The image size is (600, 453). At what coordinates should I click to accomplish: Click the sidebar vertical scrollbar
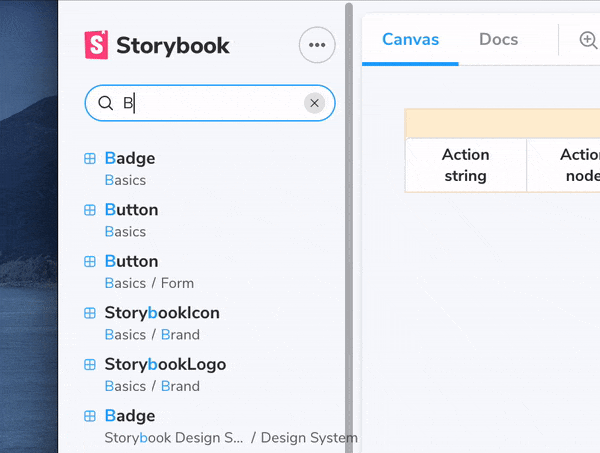click(349, 200)
